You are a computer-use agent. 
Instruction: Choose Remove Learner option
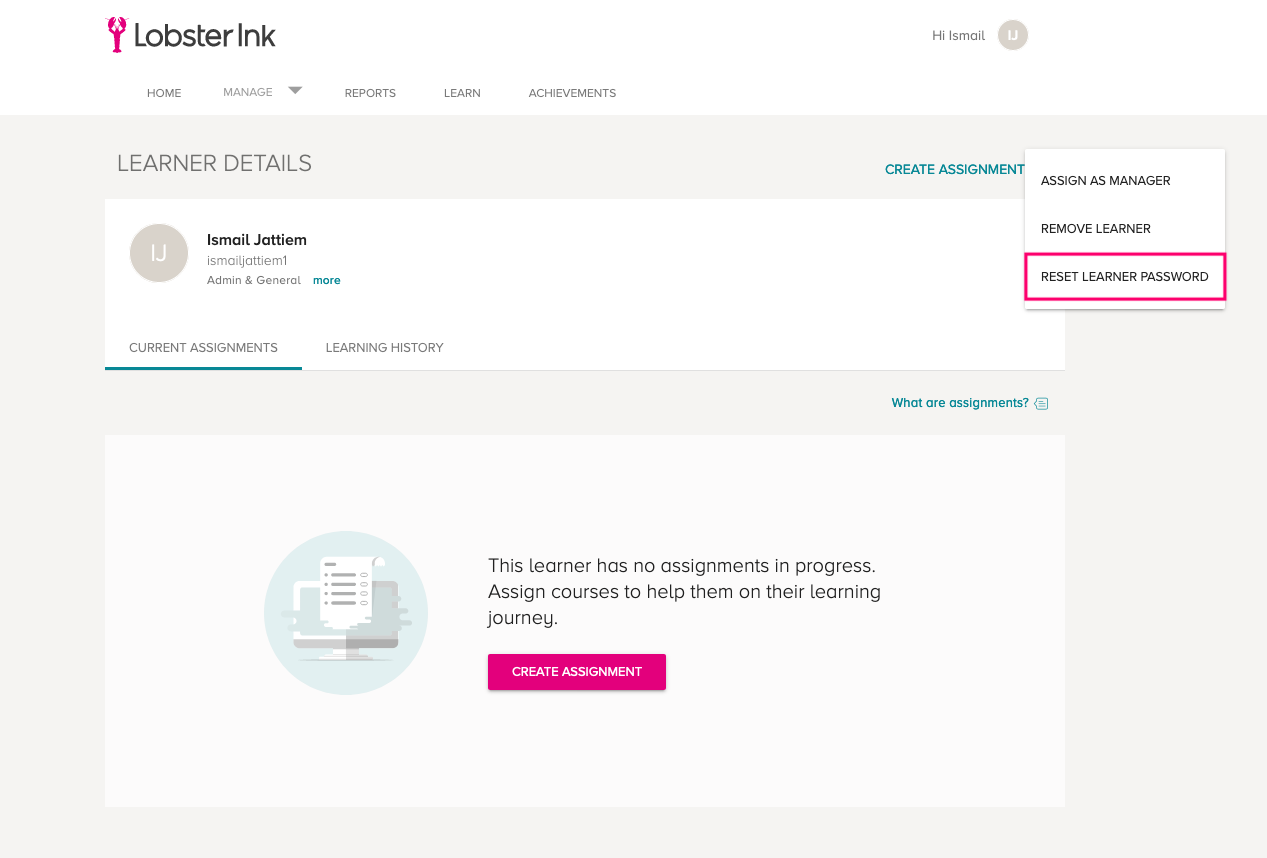pos(1125,229)
